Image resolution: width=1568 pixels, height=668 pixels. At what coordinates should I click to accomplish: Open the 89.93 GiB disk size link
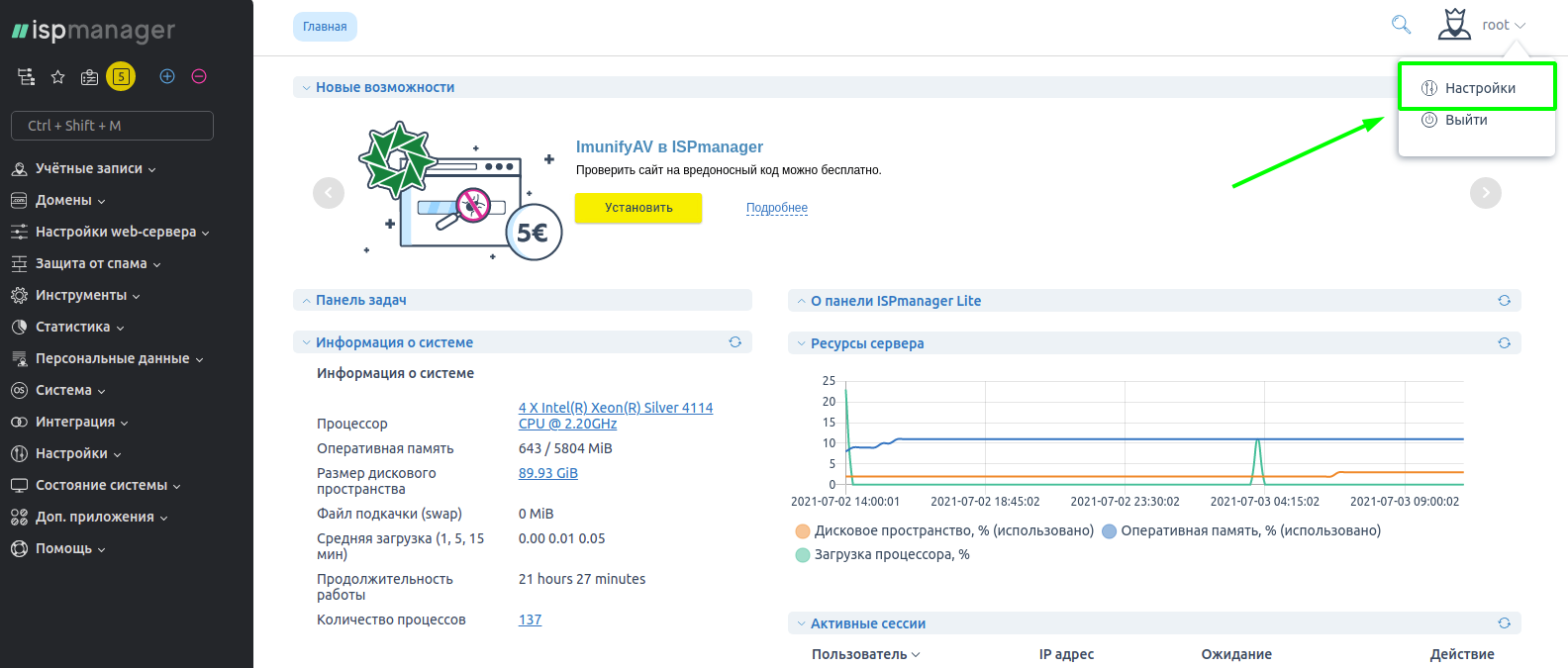click(548, 473)
